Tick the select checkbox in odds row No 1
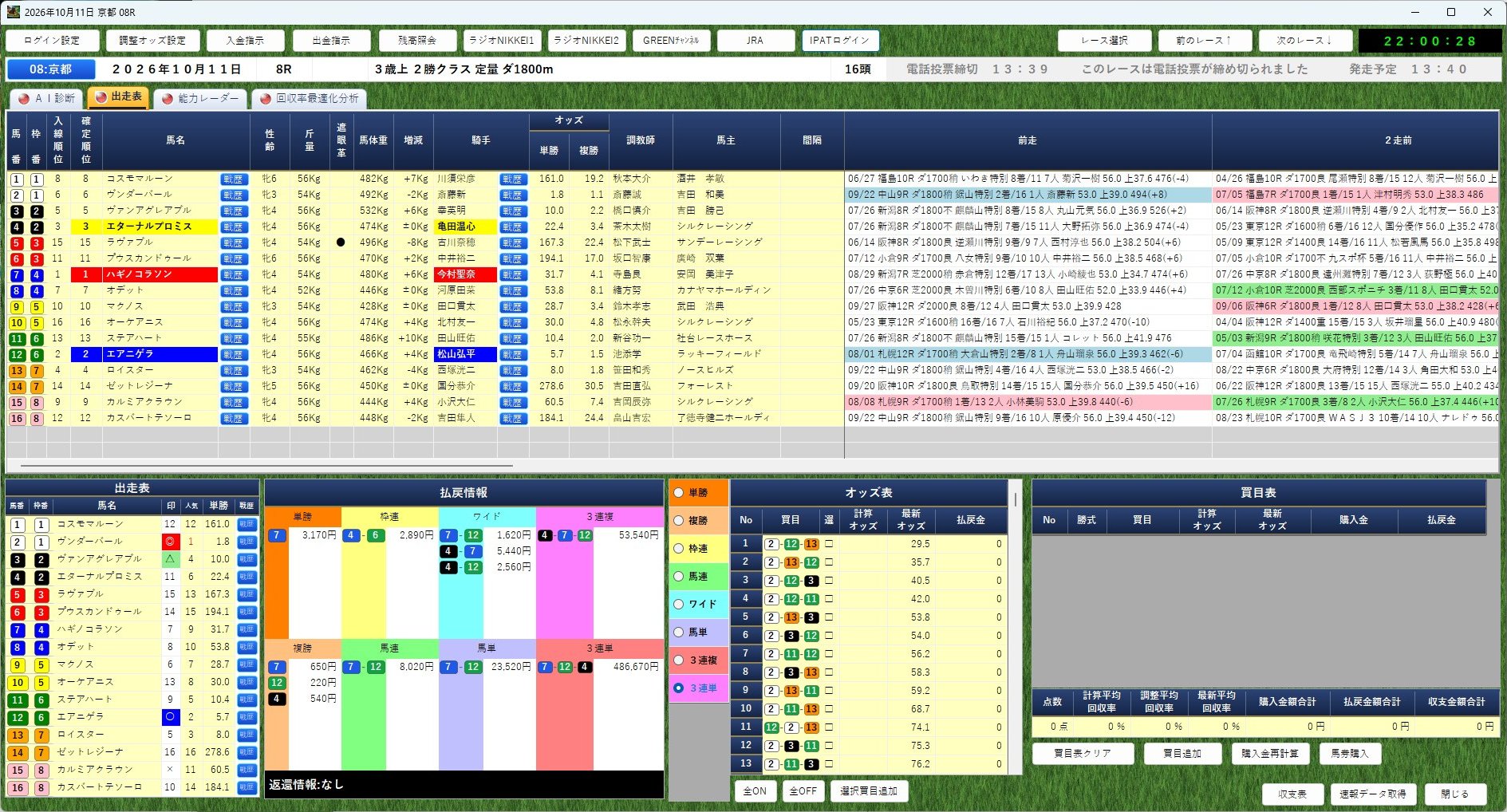This screenshot has height=812, width=1507. click(829, 544)
